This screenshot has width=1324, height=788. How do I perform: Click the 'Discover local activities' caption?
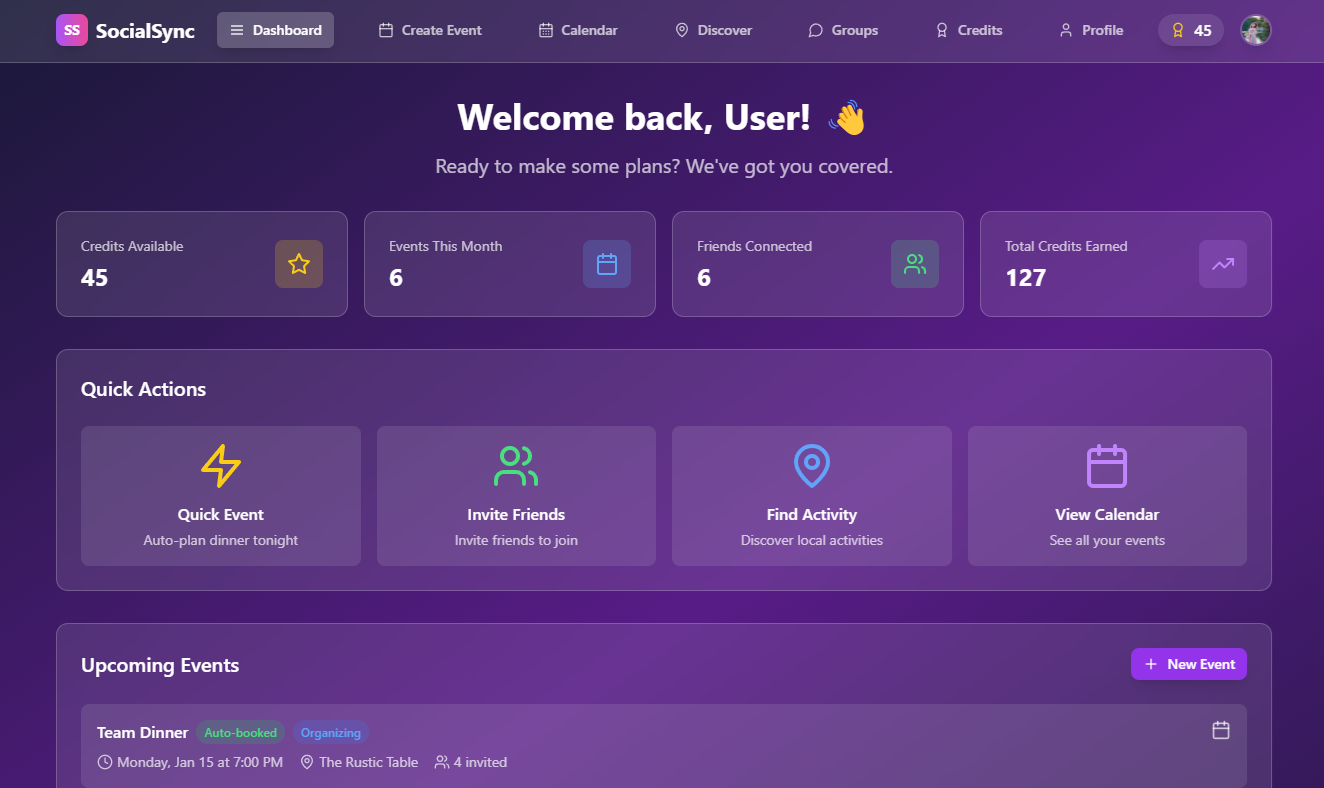point(812,541)
